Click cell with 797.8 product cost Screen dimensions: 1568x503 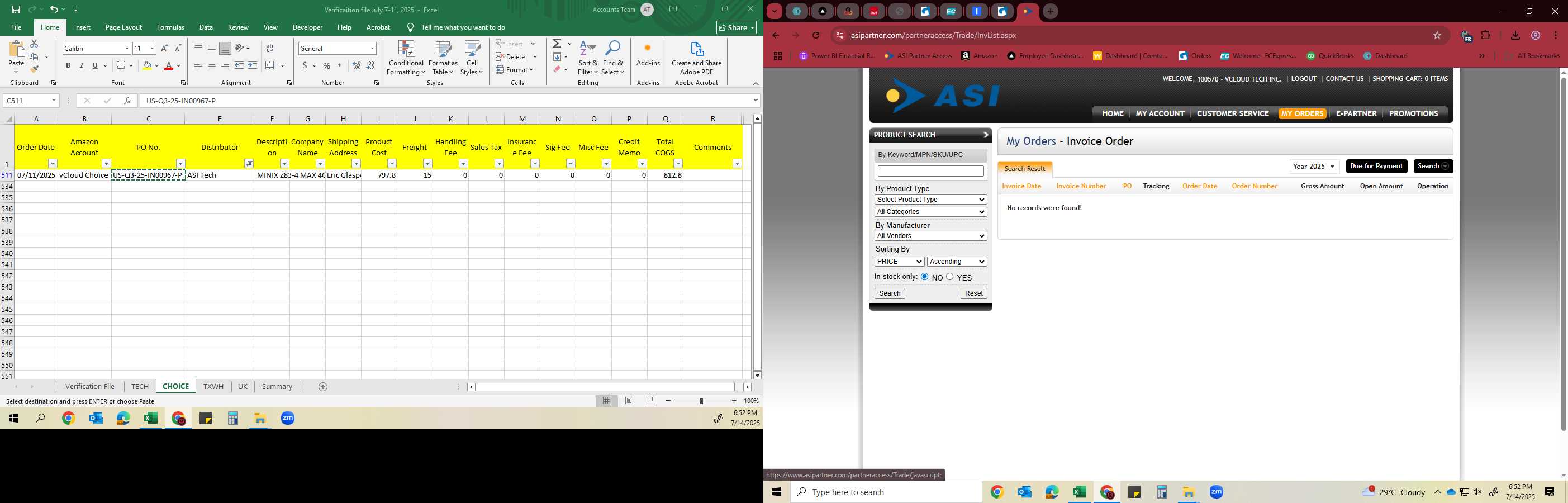click(379, 175)
